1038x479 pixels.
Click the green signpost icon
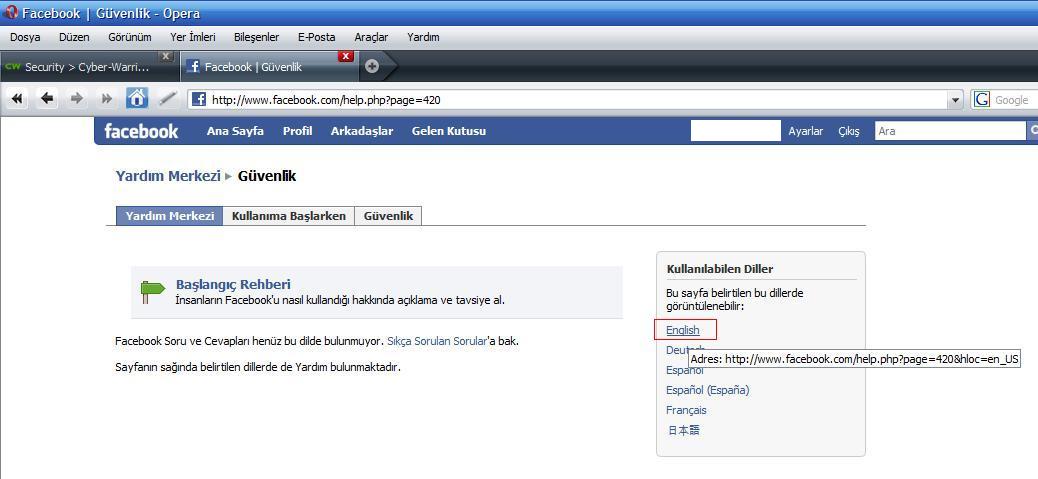pyautogui.click(x=152, y=292)
